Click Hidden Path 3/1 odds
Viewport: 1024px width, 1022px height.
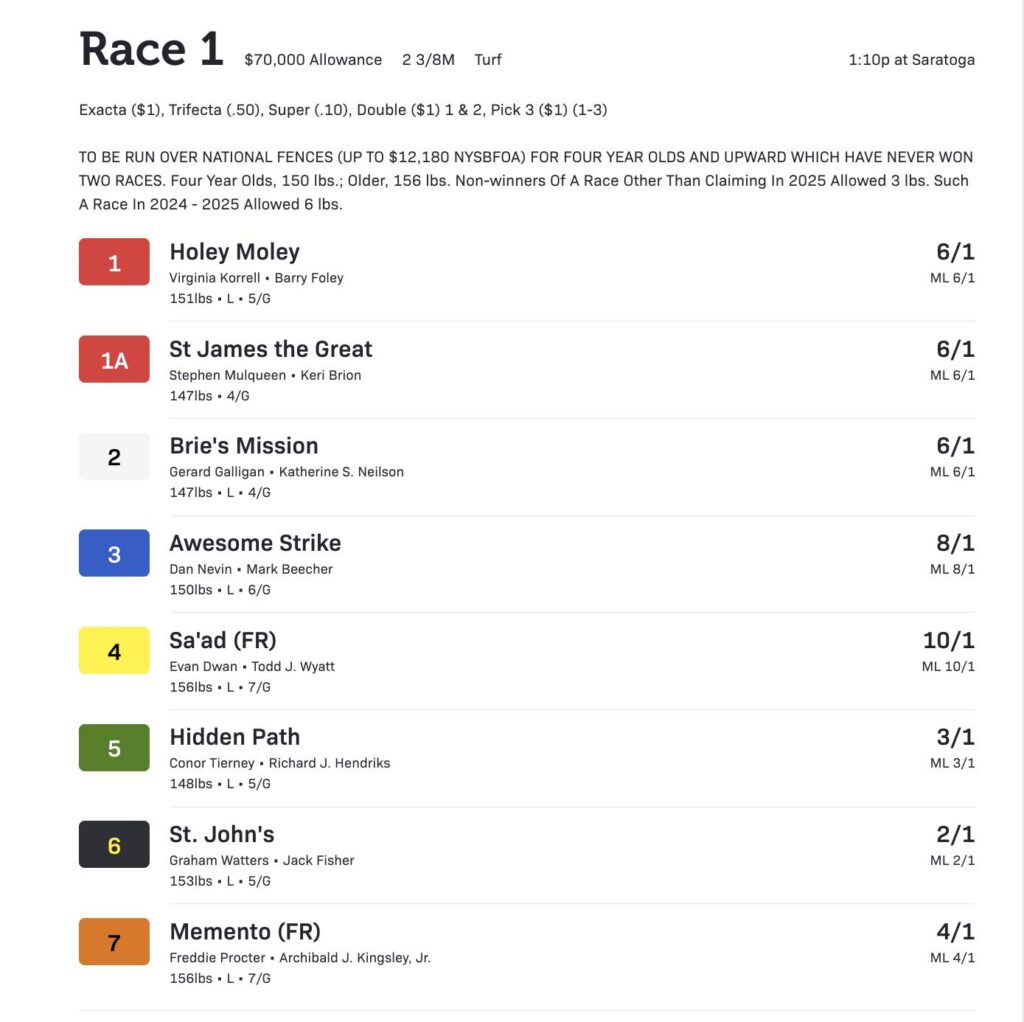click(955, 737)
